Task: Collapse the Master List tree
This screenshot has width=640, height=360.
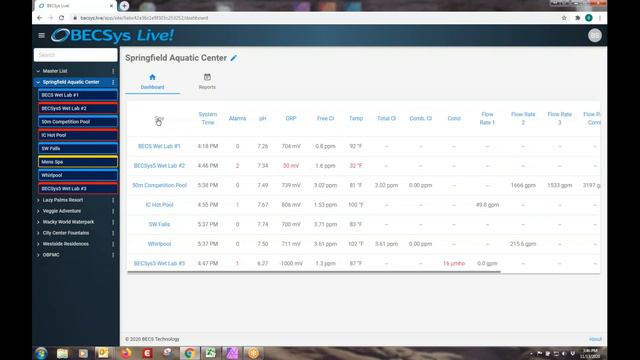Action: tap(38, 71)
